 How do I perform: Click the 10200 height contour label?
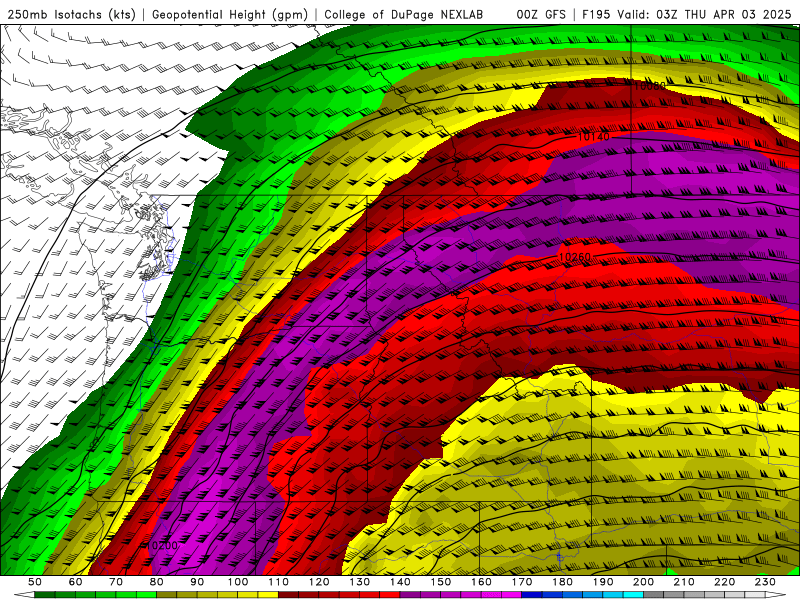point(162,545)
